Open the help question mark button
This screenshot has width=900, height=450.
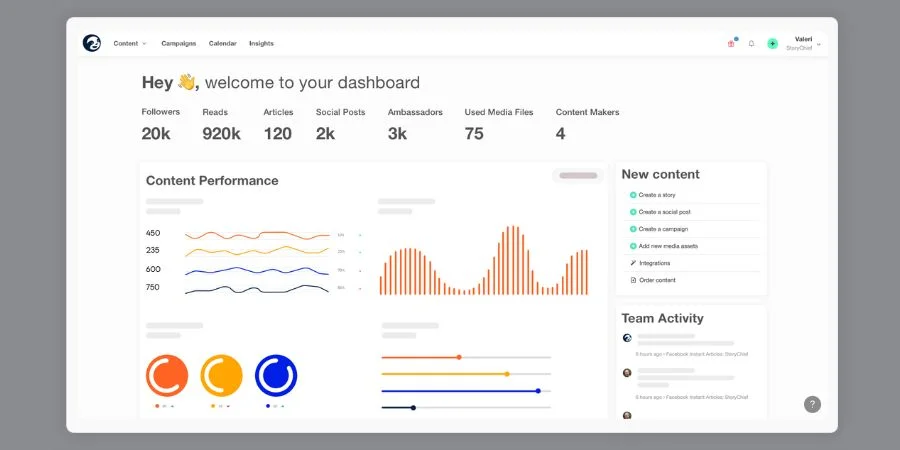pos(812,404)
